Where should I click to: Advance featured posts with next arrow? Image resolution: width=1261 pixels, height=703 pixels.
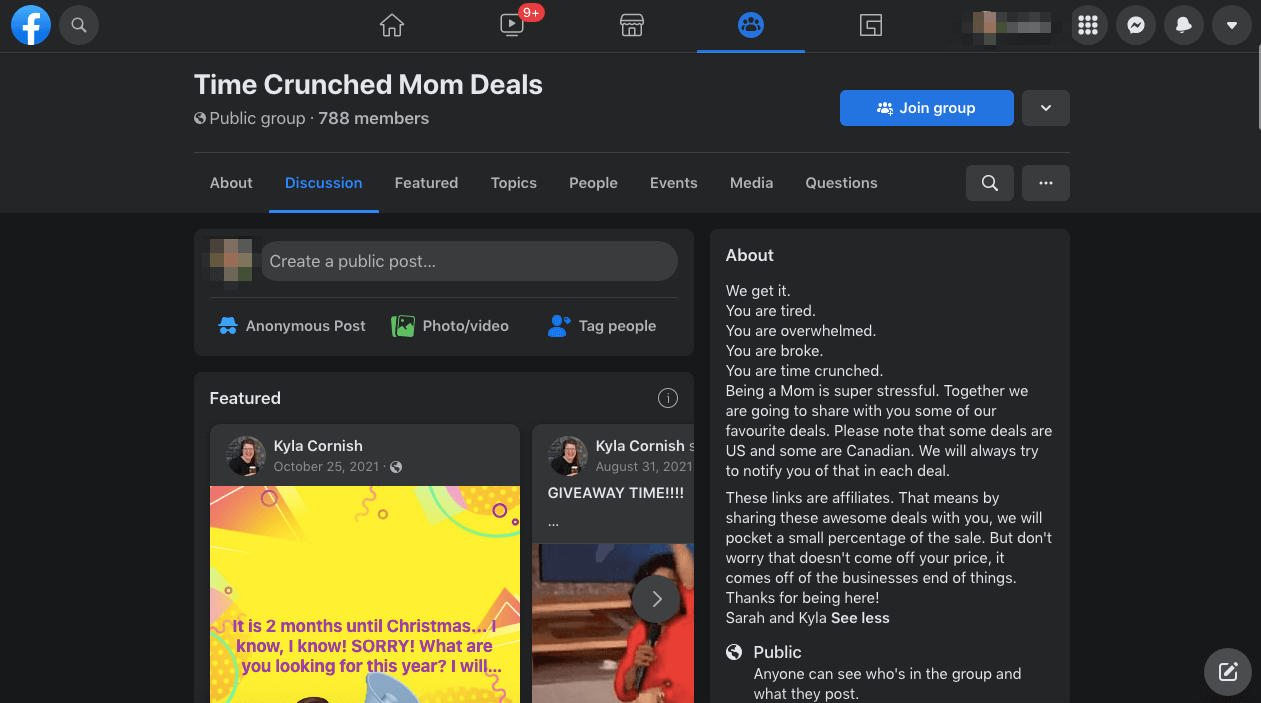click(x=656, y=599)
